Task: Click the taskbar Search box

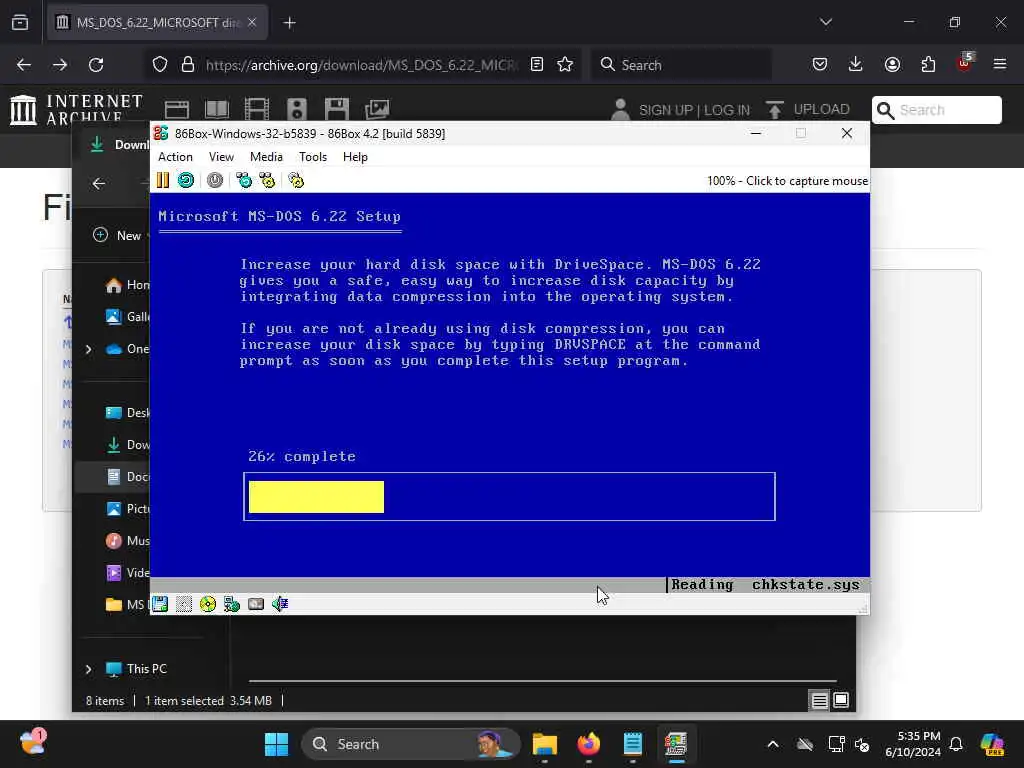Action: coord(410,744)
